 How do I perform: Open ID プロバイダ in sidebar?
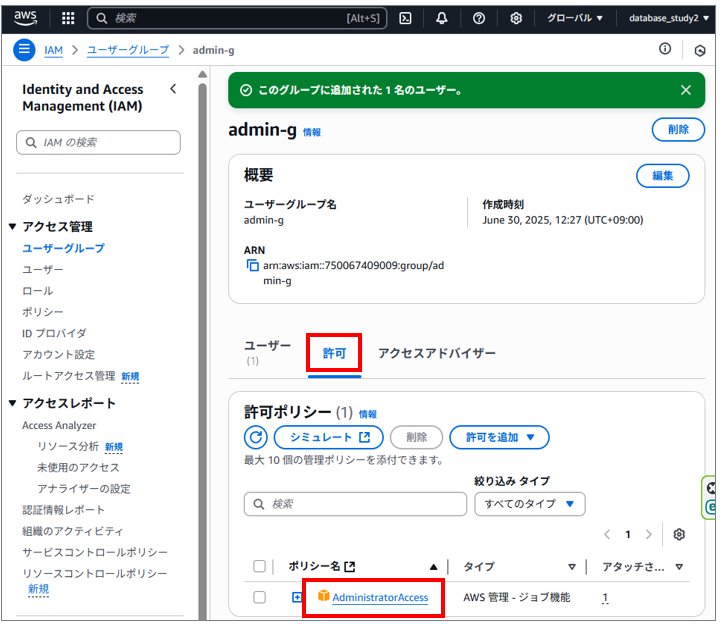coord(54,333)
